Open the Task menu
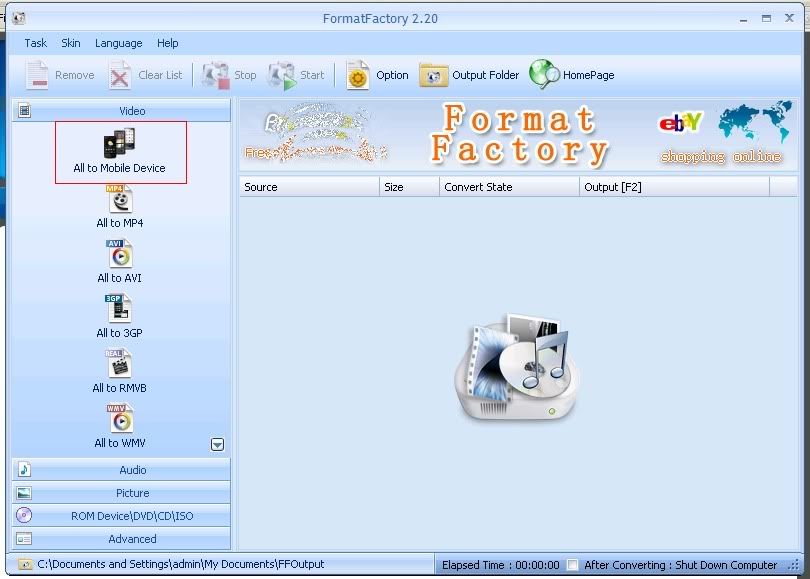The width and height of the screenshot is (810, 579). 36,43
